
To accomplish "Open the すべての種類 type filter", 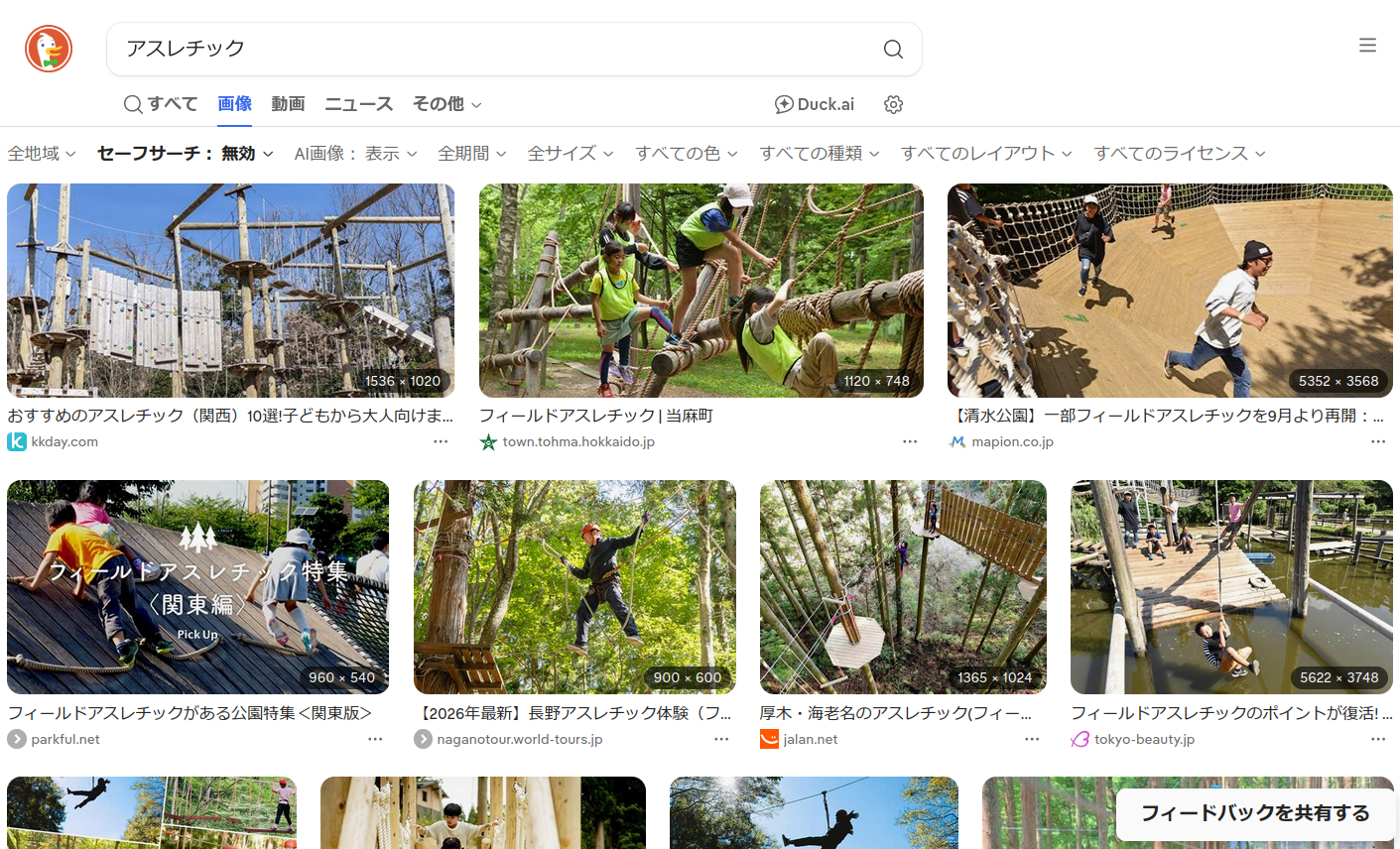I will 820,154.
